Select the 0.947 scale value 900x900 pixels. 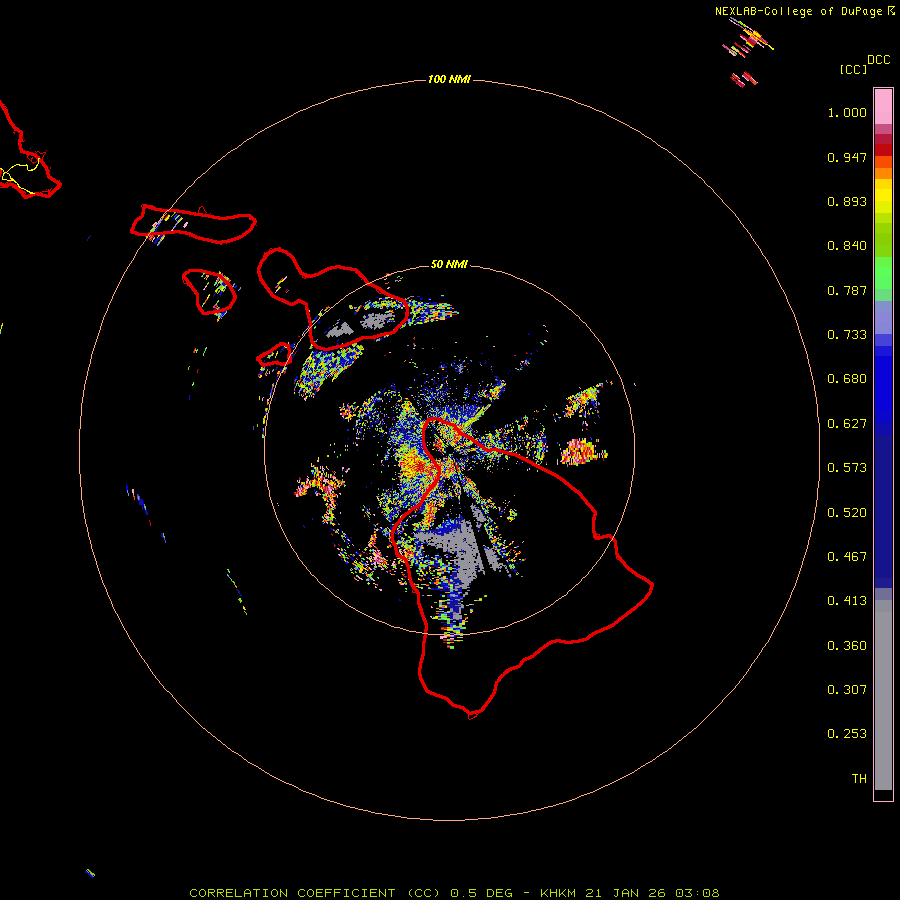(847, 157)
